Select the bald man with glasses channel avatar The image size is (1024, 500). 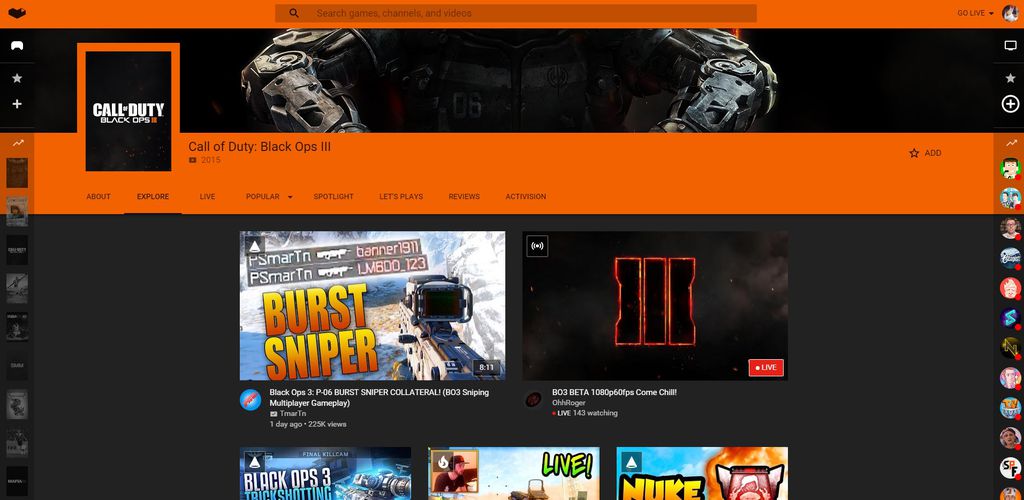[1010, 228]
